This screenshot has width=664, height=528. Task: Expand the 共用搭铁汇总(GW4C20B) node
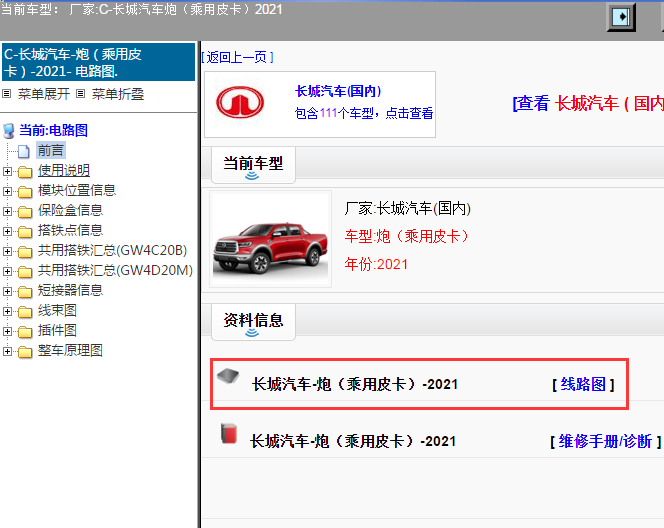tap(7, 251)
